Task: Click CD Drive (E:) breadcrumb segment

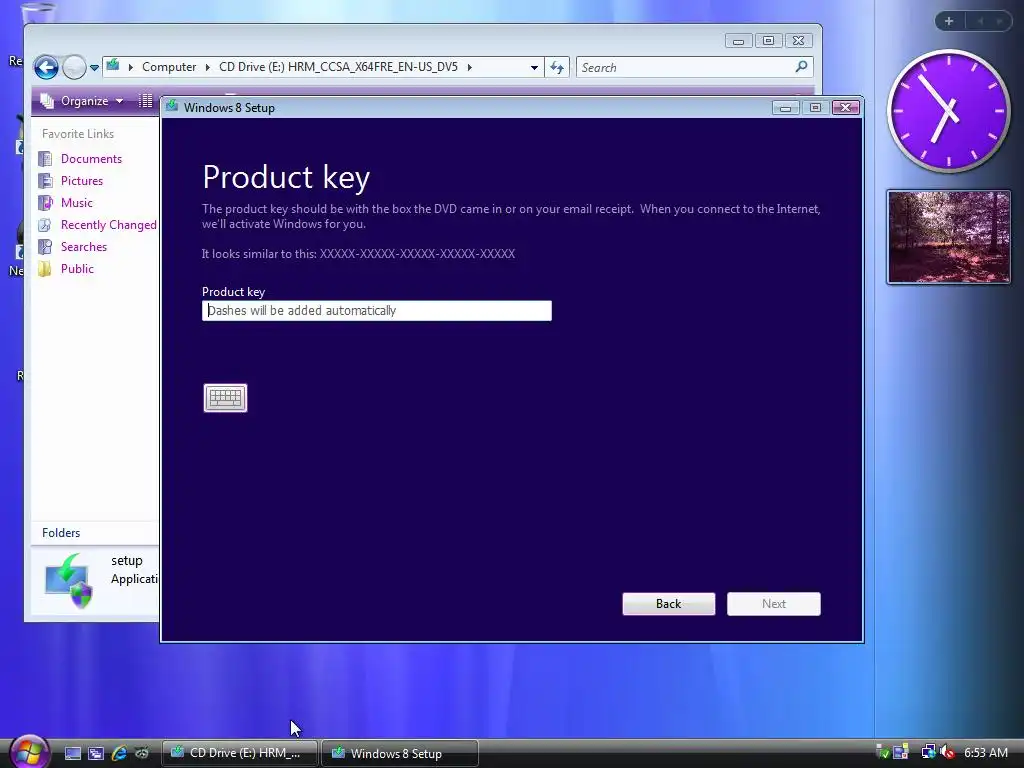Action: pos(338,67)
